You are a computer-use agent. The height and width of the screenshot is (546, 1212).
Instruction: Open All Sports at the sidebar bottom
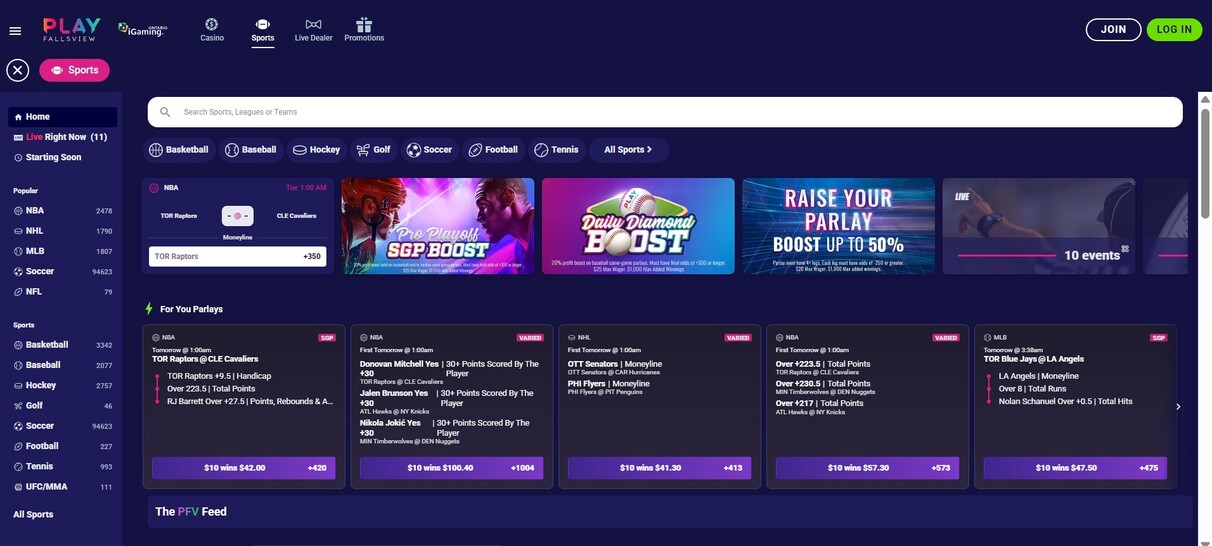tap(33, 514)
